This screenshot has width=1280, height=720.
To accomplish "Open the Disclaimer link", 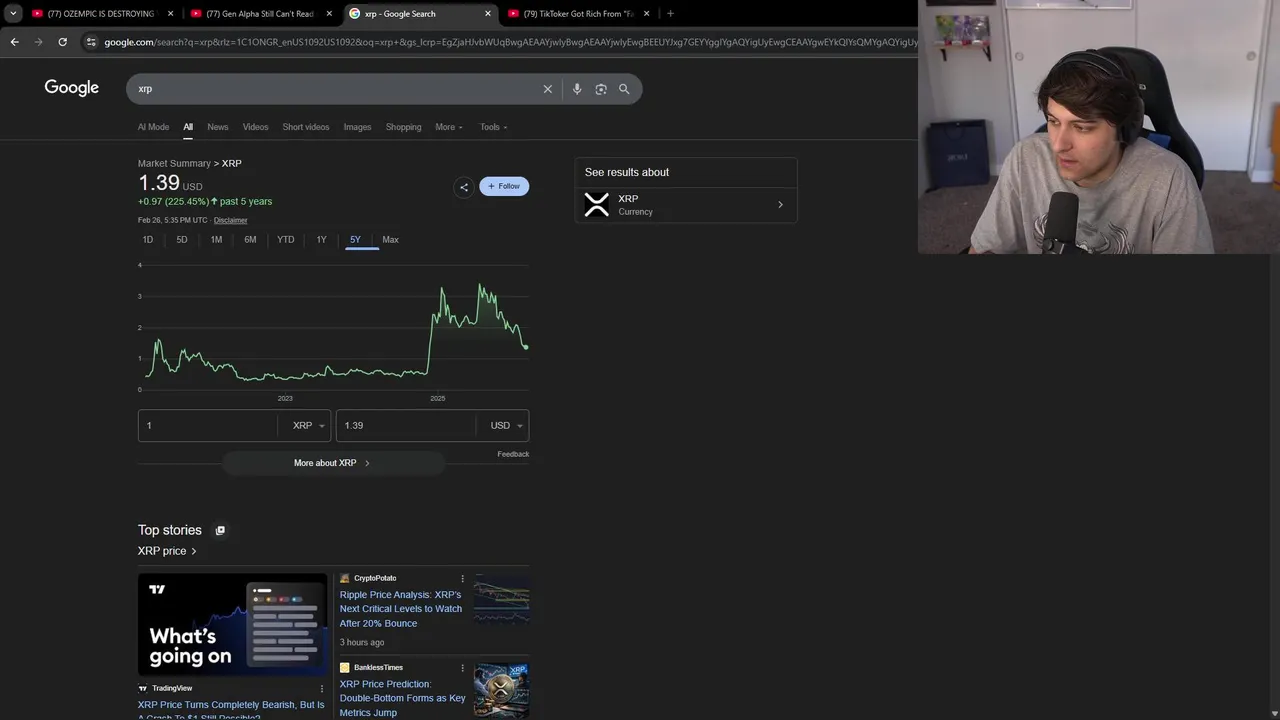I will point(230,220).
